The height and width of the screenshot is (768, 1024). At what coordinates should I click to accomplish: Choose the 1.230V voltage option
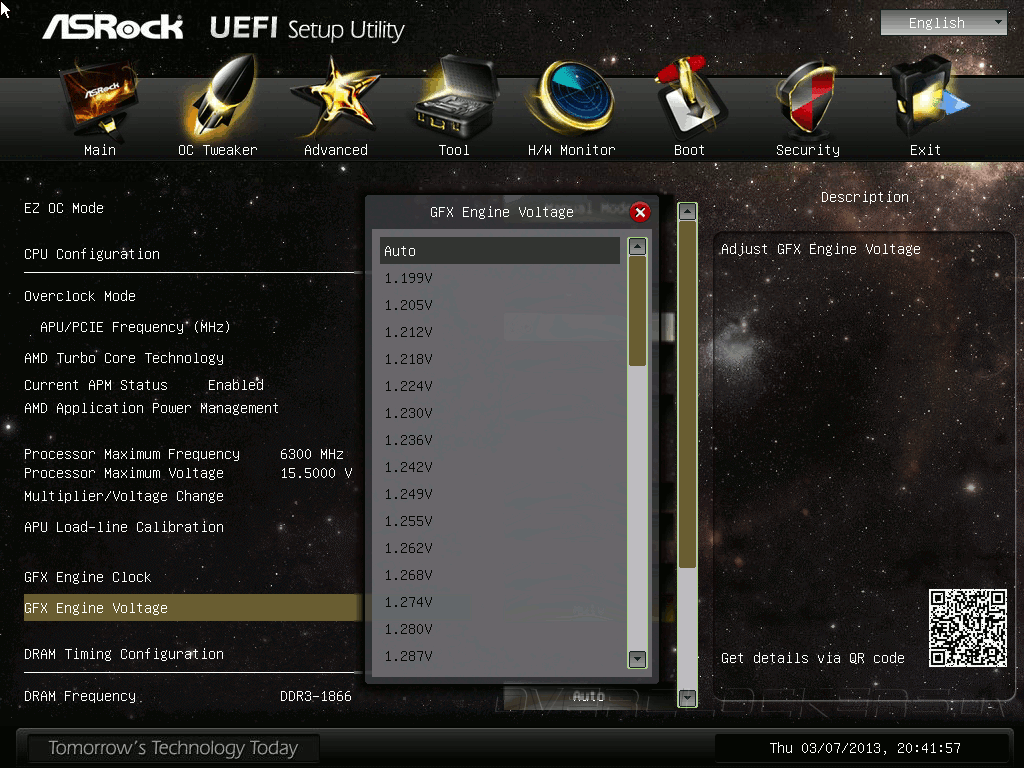[x=500, y=413]
